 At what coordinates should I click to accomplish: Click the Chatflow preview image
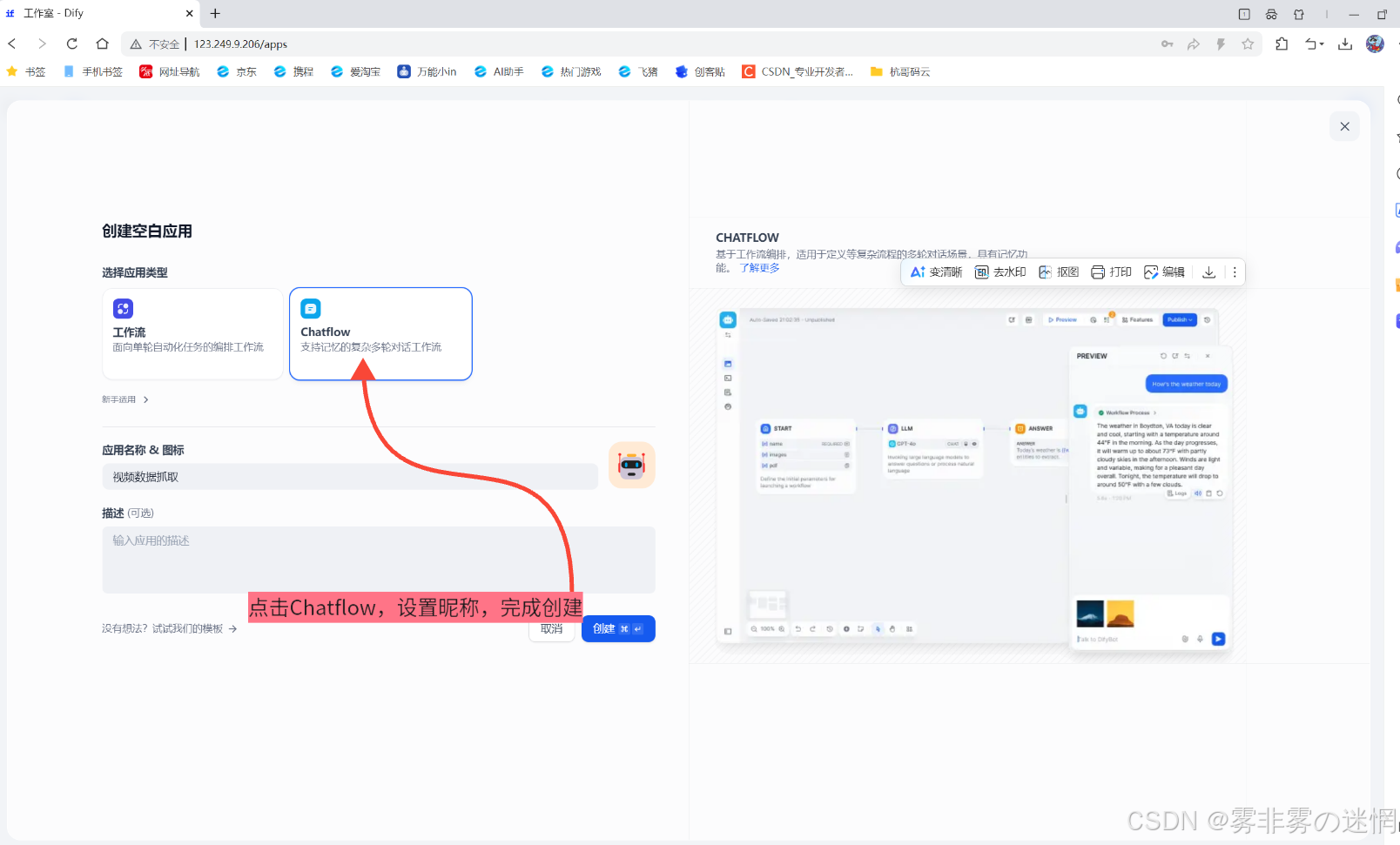click(973, 477)
